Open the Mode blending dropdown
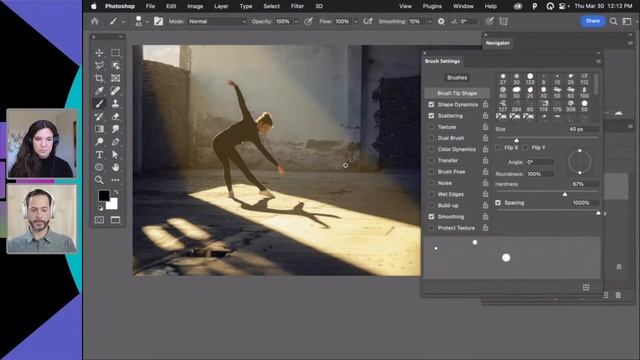The height and width of the screenshot is (360, 640). 217,21
